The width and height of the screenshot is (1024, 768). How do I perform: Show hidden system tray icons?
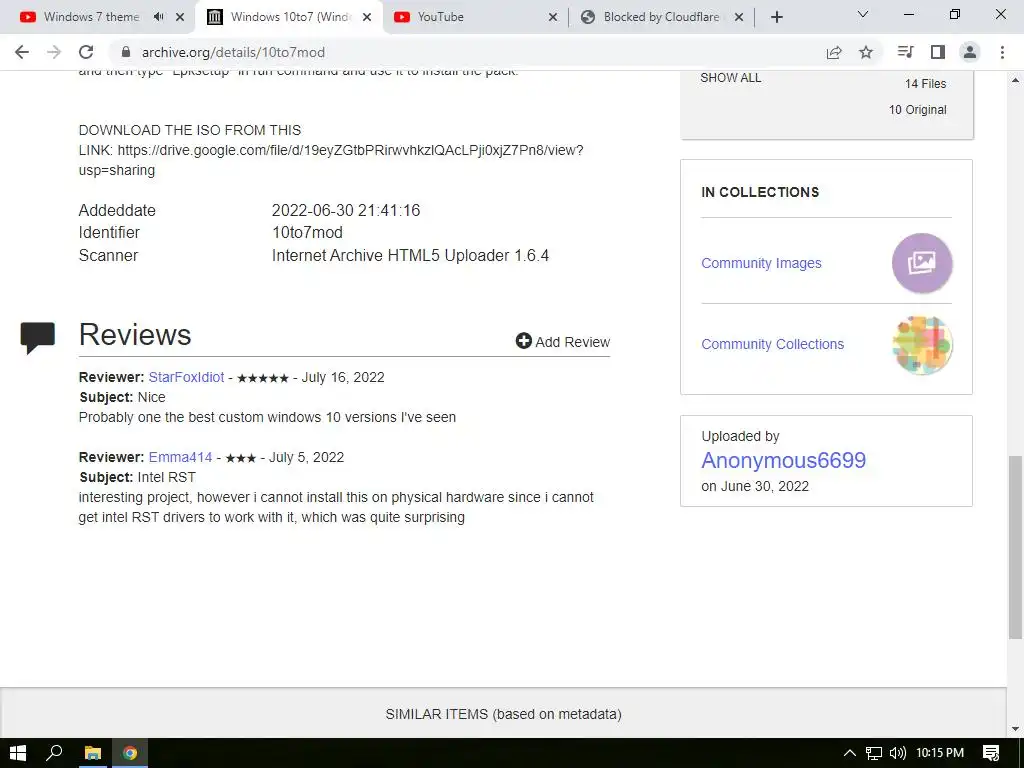coord(850,753)
